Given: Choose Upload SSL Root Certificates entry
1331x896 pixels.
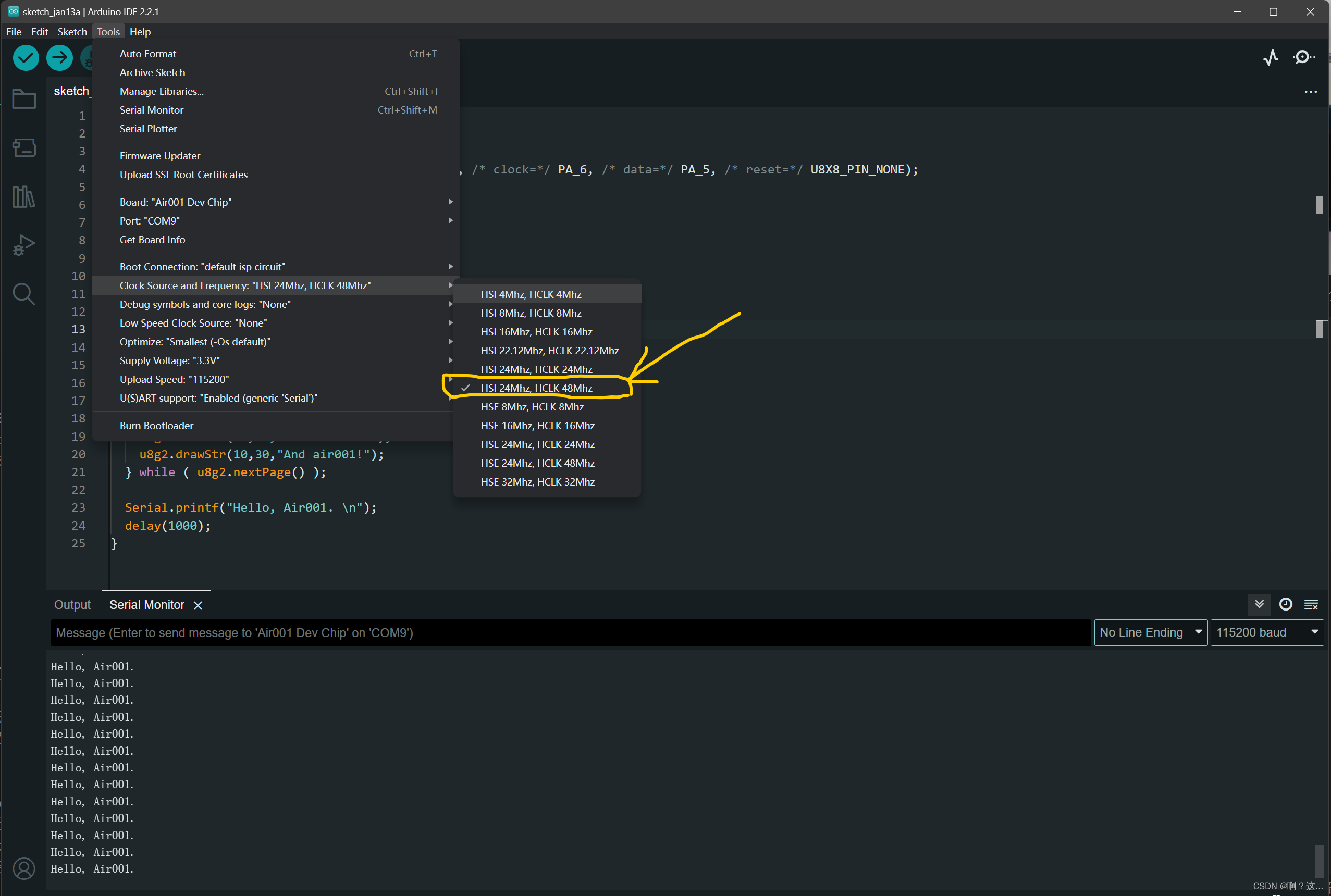Looking at the screenshot, I should click(276, 175).
